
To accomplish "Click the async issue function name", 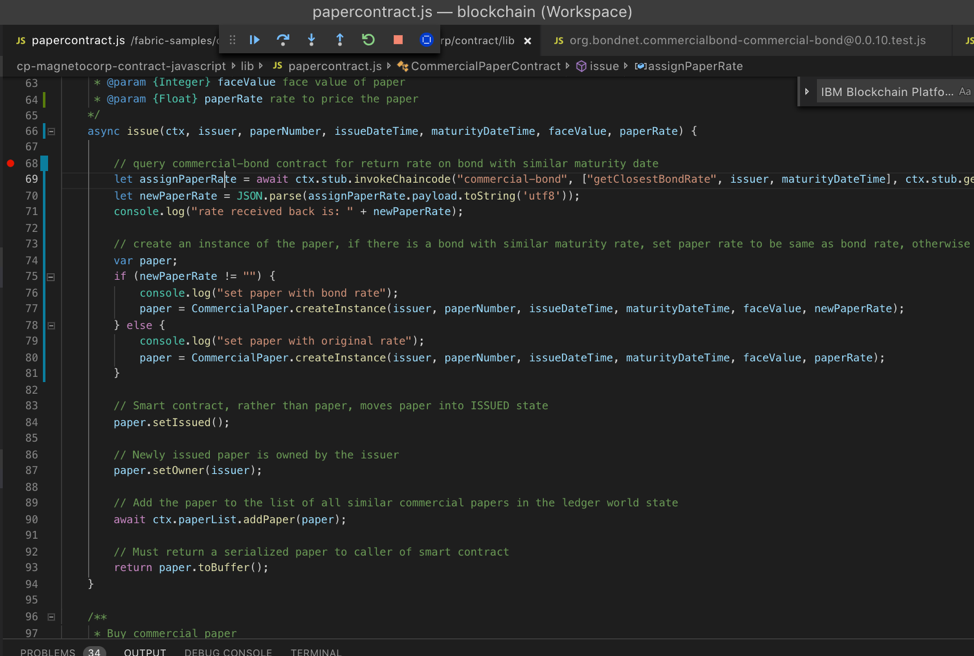I will (x=143, y=131).
